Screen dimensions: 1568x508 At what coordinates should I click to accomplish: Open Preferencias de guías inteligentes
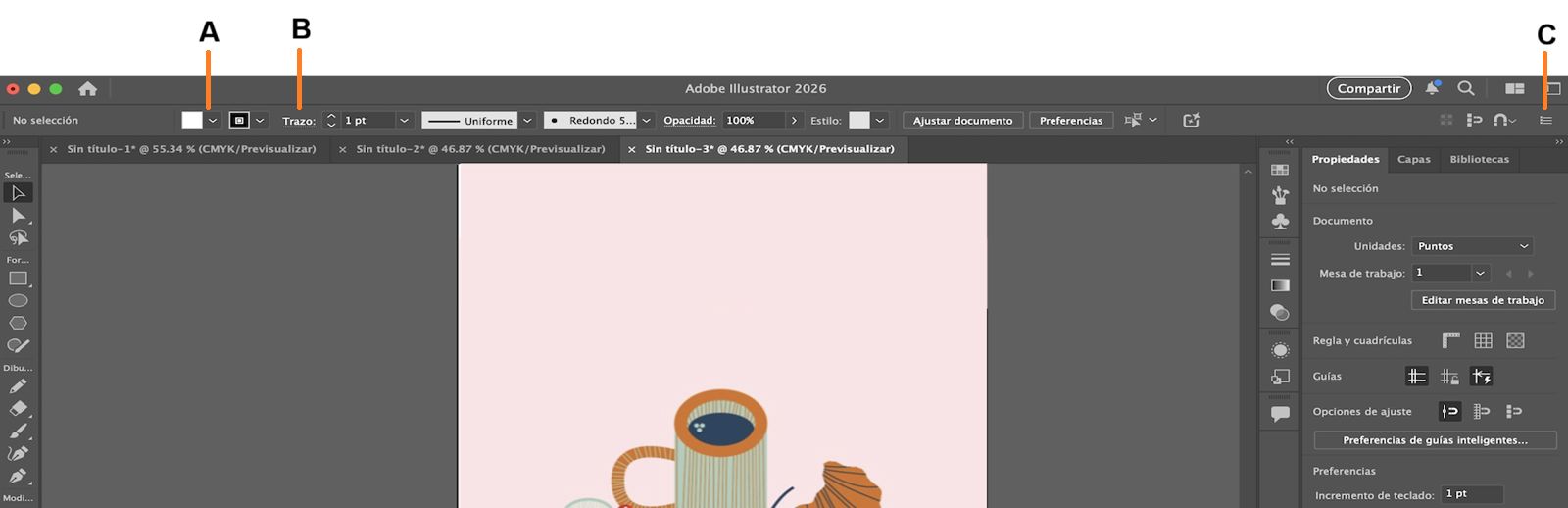(x=1435, y=440)
